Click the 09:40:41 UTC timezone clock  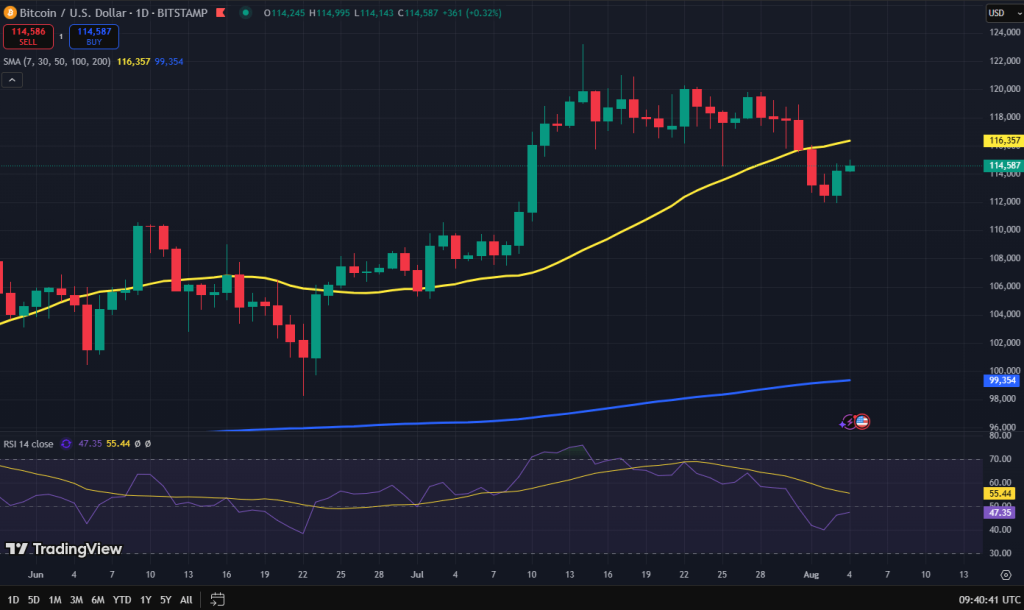coord(989,600)
